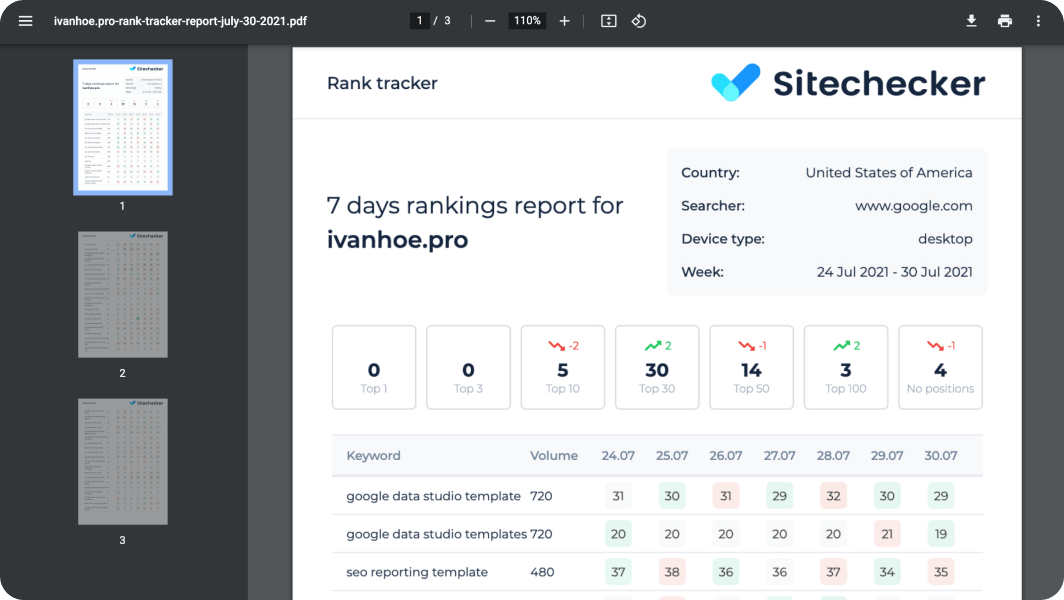Click the '24.07' date column header

point(618,455)
